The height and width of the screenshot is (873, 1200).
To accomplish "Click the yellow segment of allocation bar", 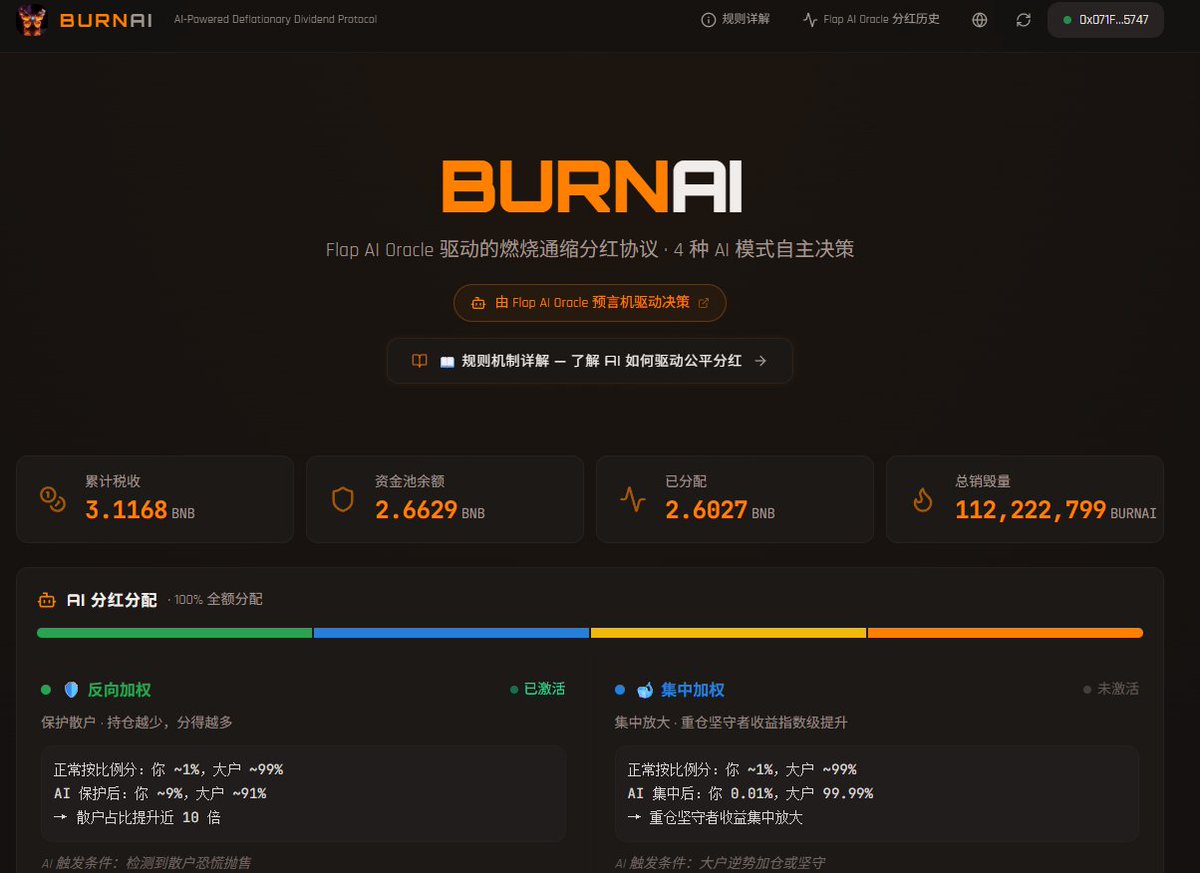I will (728, 633).
